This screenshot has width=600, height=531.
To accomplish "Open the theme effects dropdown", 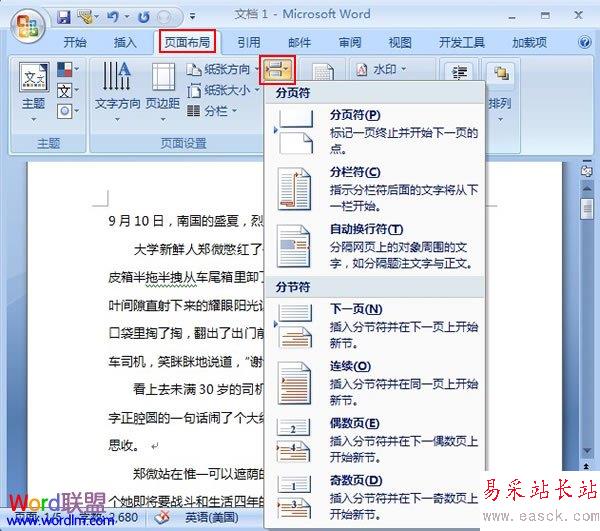I will point(68,111).
